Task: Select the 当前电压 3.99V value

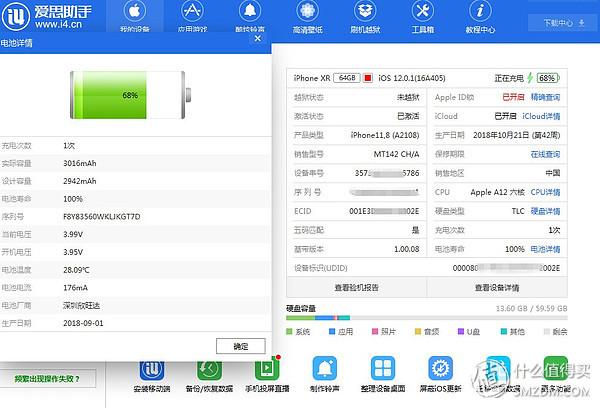Action: (73, 234)
